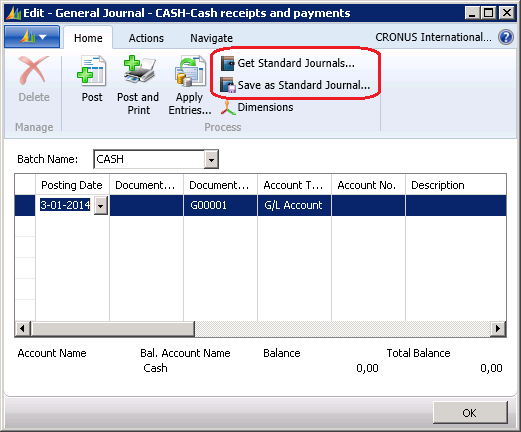This screenshot has height=432, width=521.
Task: Click the Account No. cell in selected row
Action: point(368,205)
